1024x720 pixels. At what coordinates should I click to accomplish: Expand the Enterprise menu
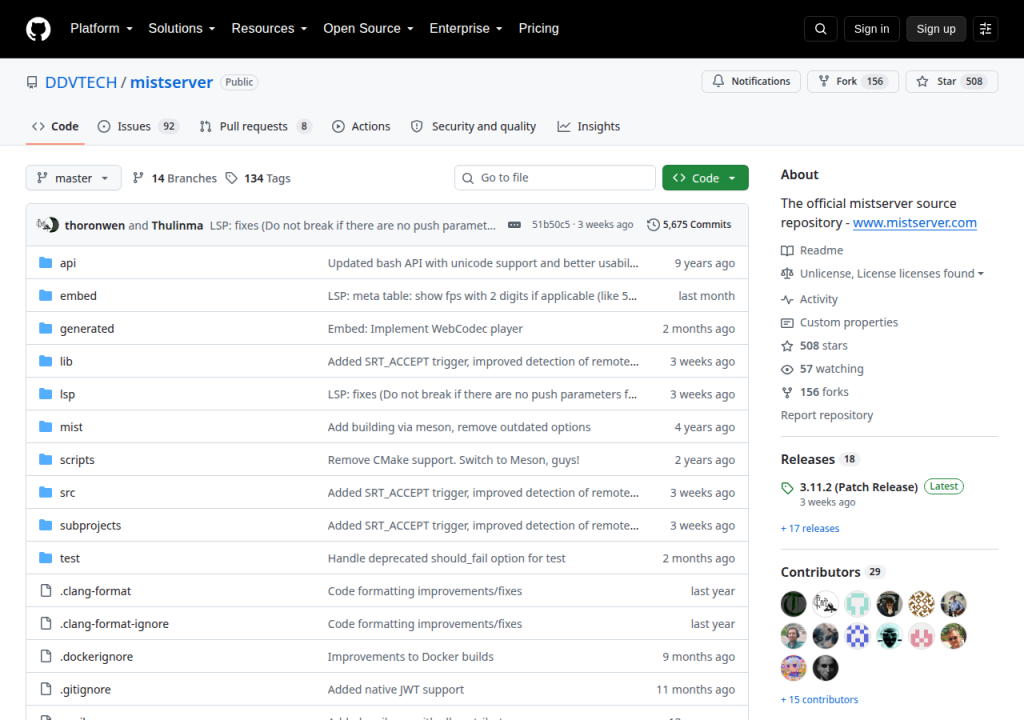point(466,29)
